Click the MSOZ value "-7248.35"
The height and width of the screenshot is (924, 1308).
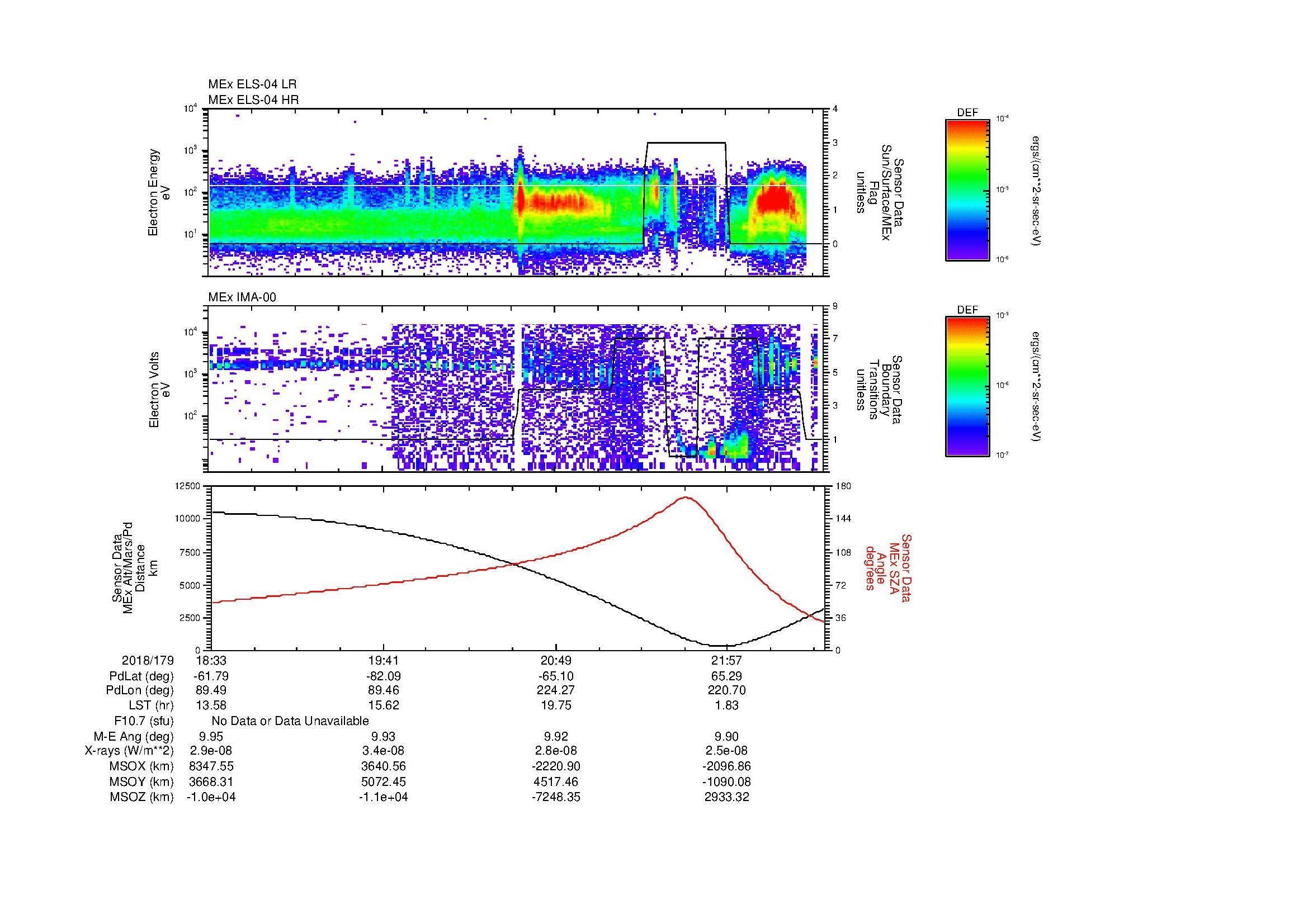[x=555, y=797]
